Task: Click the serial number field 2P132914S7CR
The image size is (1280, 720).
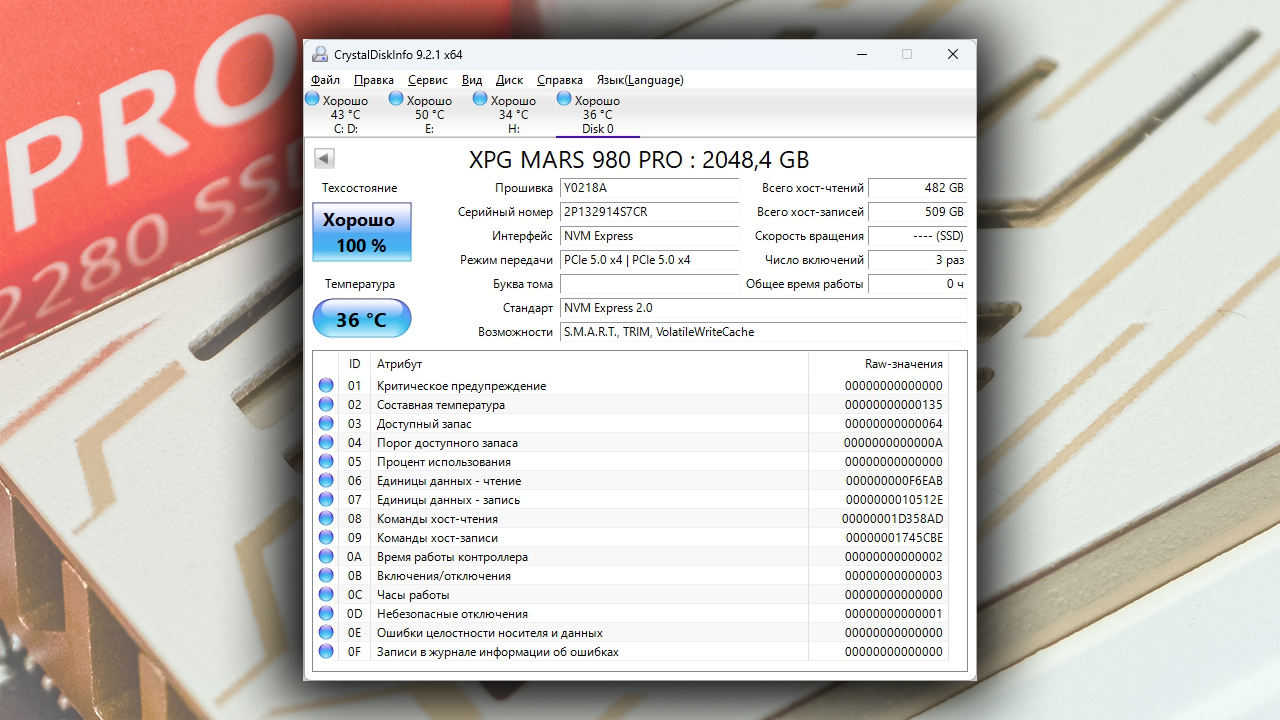Action: click(x=649, y=212)
